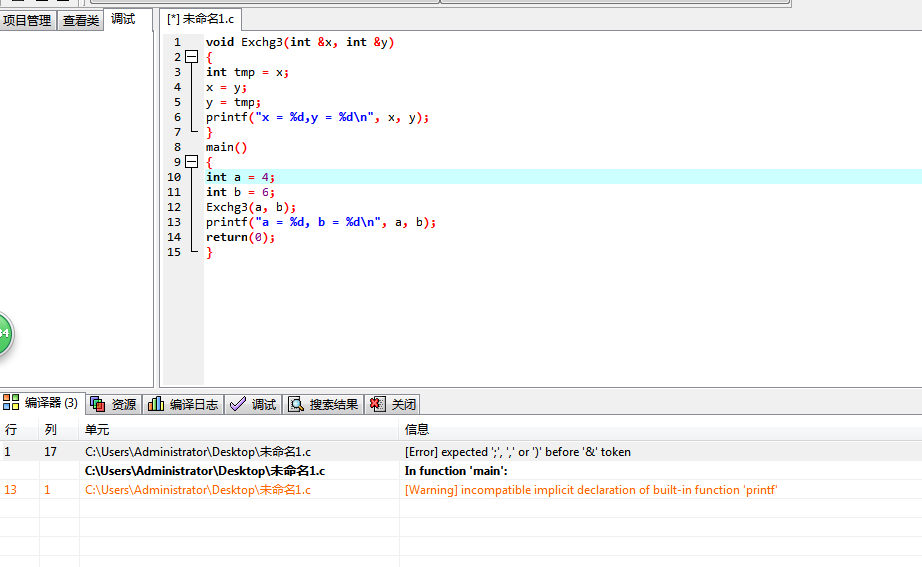Show the 编译日志 tab
The height and width of the screenshot is (567, 922).
(x=183, y=405)
